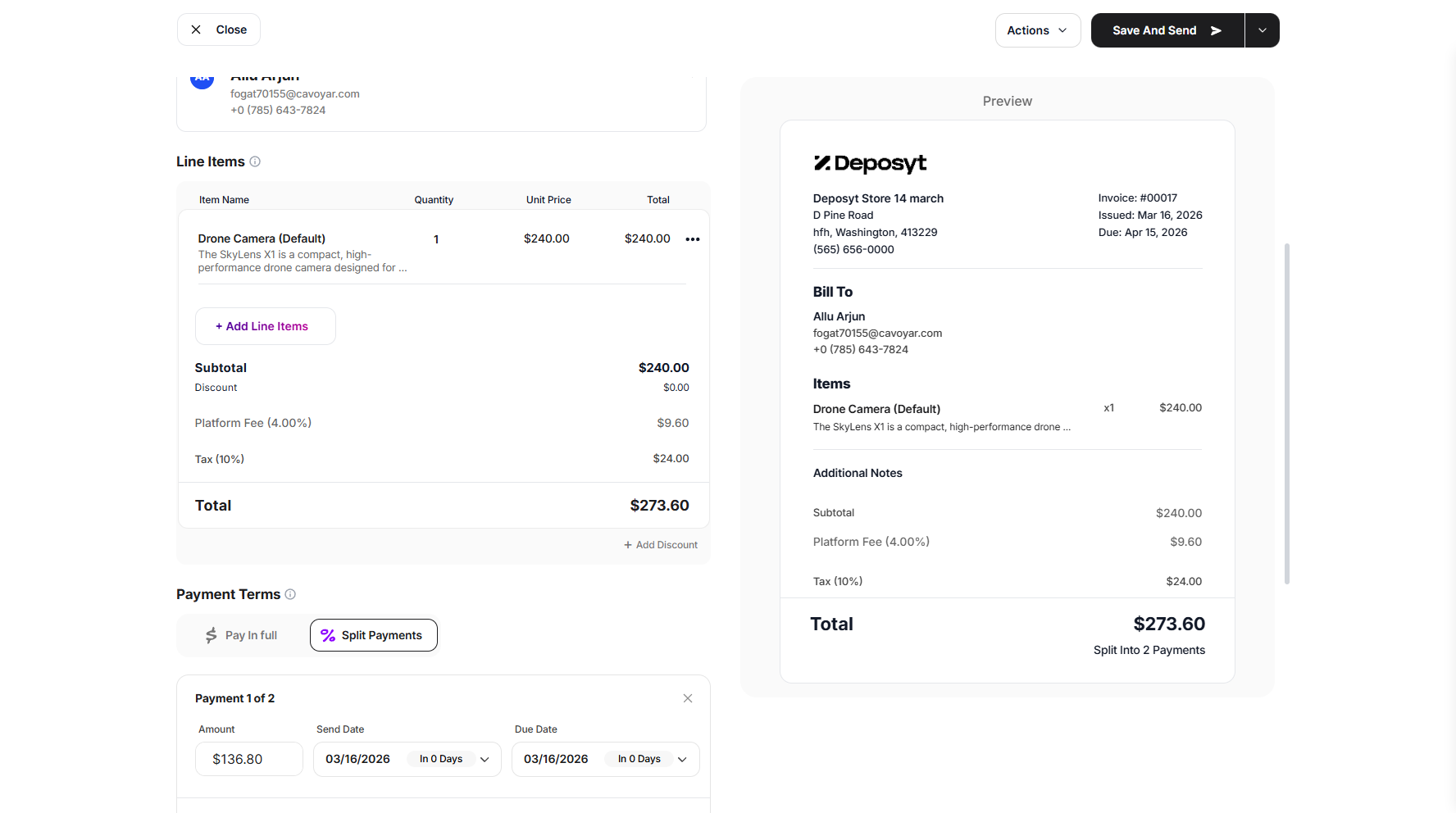Click the Send Date 03/16/2026 value
Viewport: 1456px width, 813px height.
[357, 759]
